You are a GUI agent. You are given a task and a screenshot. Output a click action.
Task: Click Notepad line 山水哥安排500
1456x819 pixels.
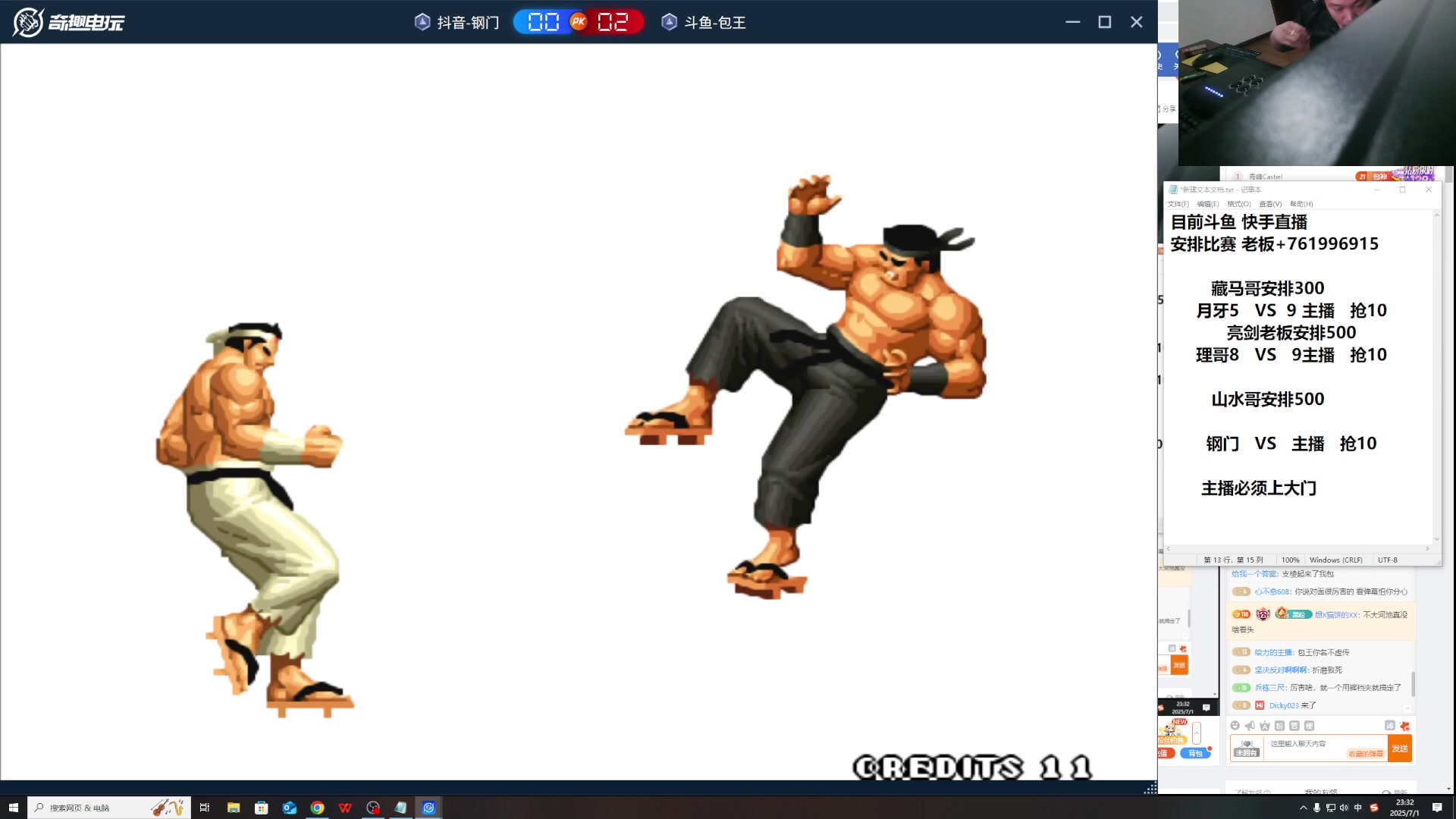(x=1267, y=400)
